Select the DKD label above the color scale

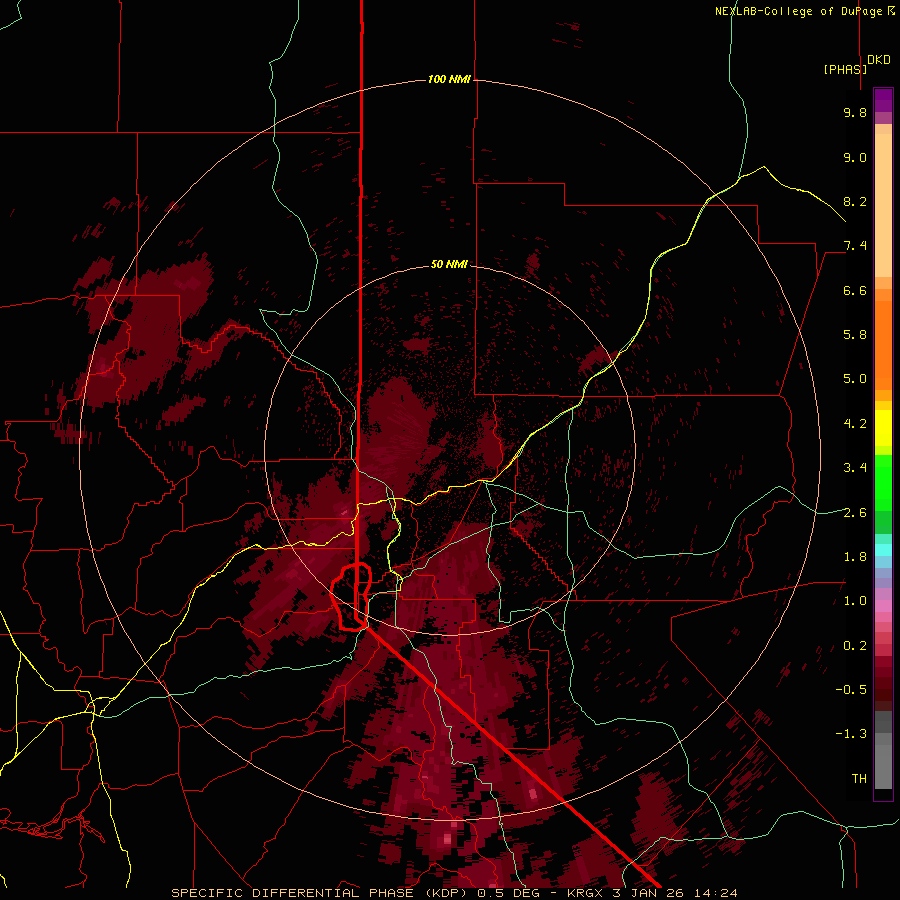[879, 60]
